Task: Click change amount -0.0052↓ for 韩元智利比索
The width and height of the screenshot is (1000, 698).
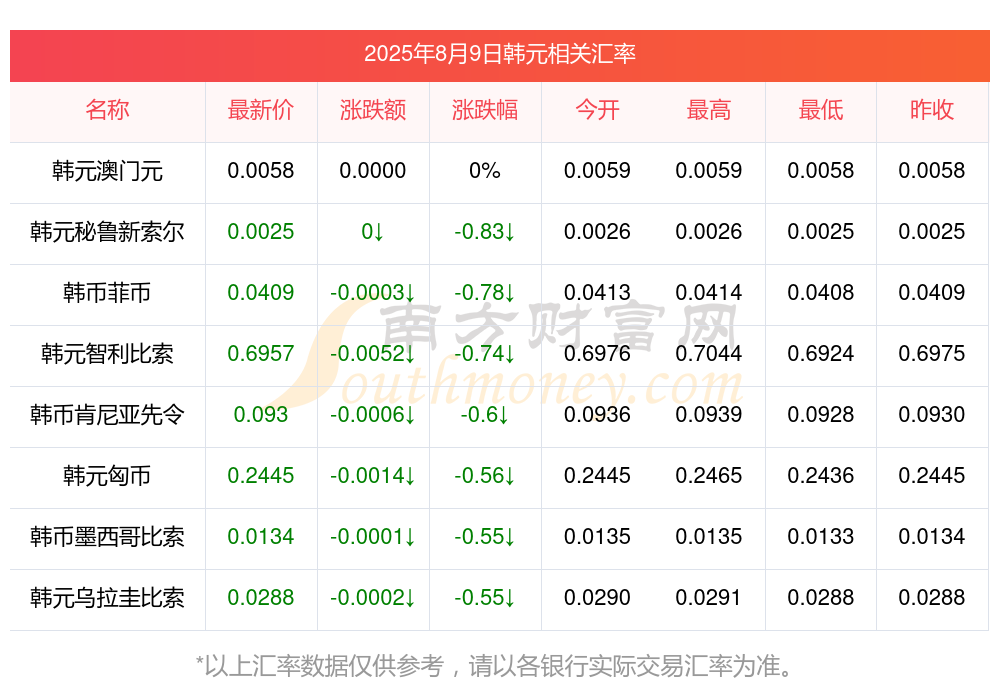Action: click(x=373, y=353)
